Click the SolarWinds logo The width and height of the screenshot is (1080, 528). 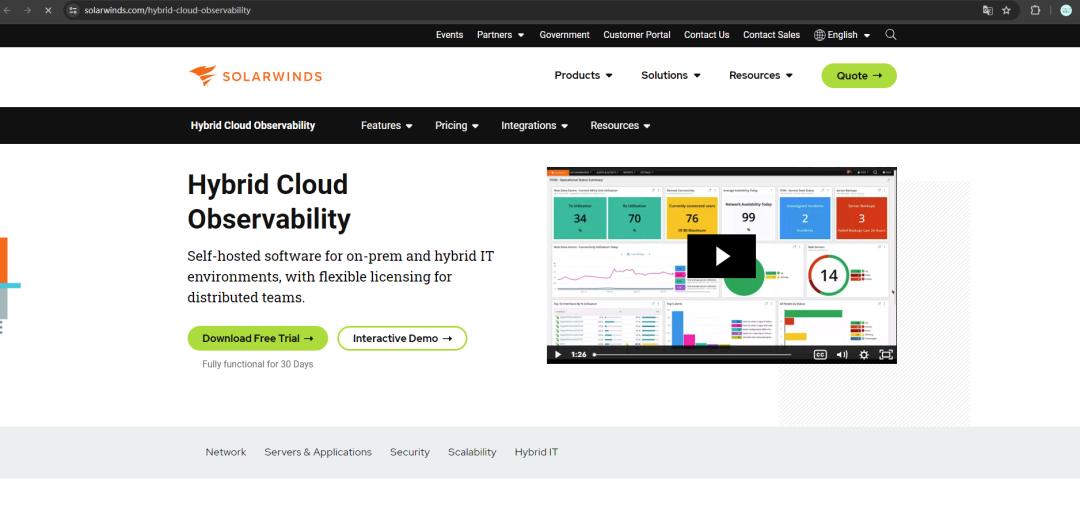(256, 76)
